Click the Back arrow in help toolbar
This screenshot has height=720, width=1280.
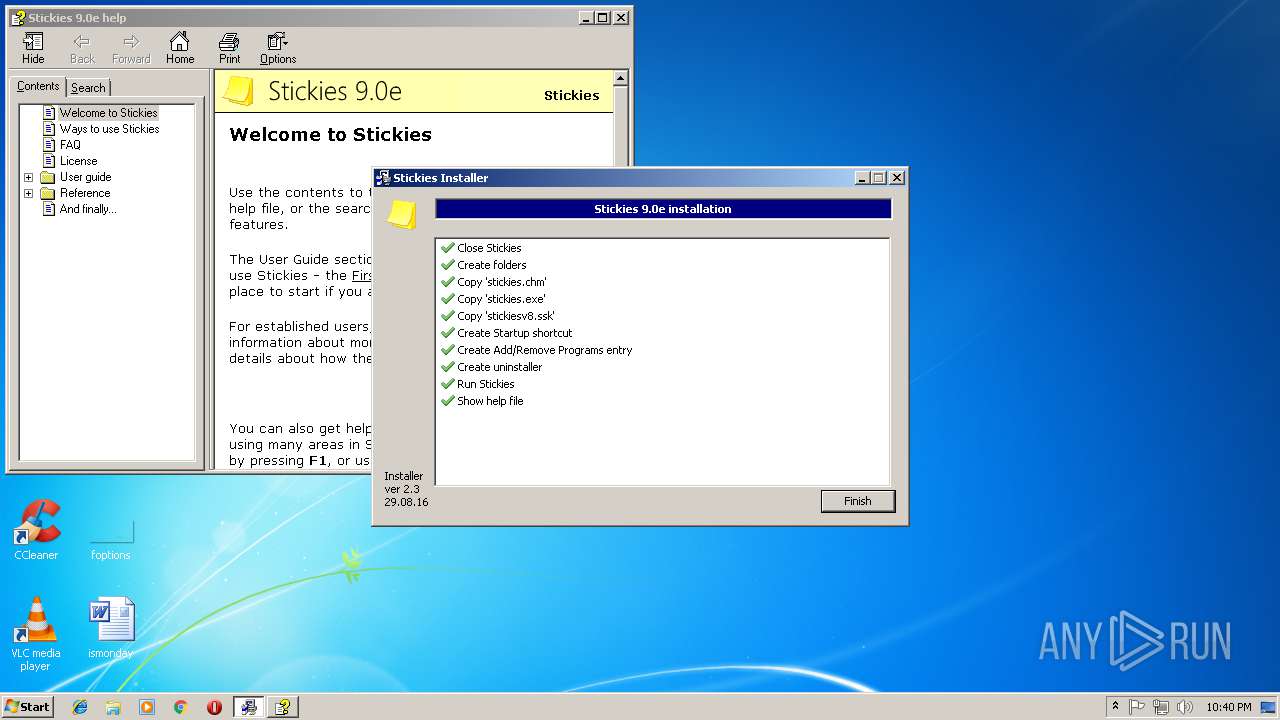click(82, 48)
